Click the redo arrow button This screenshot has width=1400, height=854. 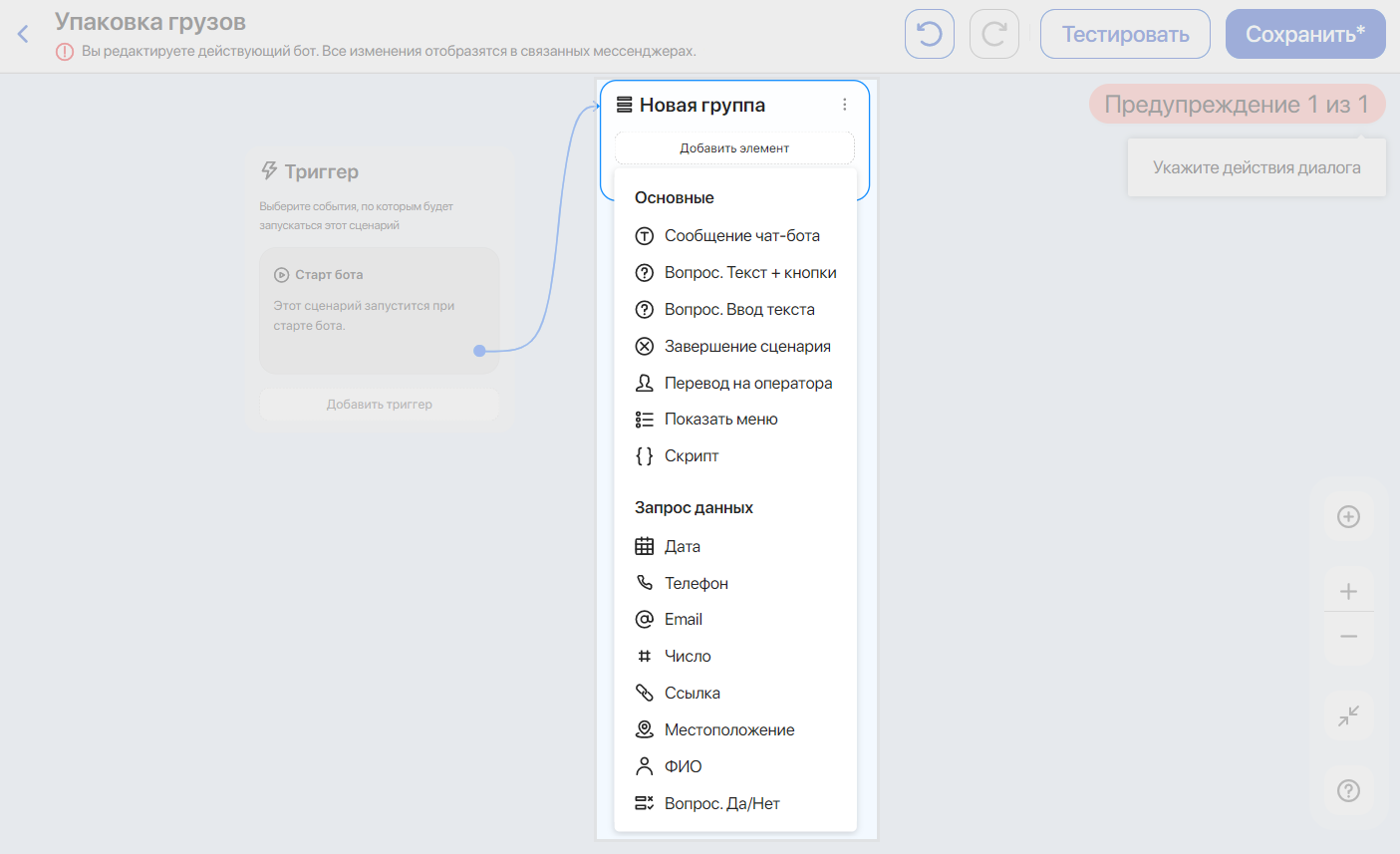[x=993, y=35]
